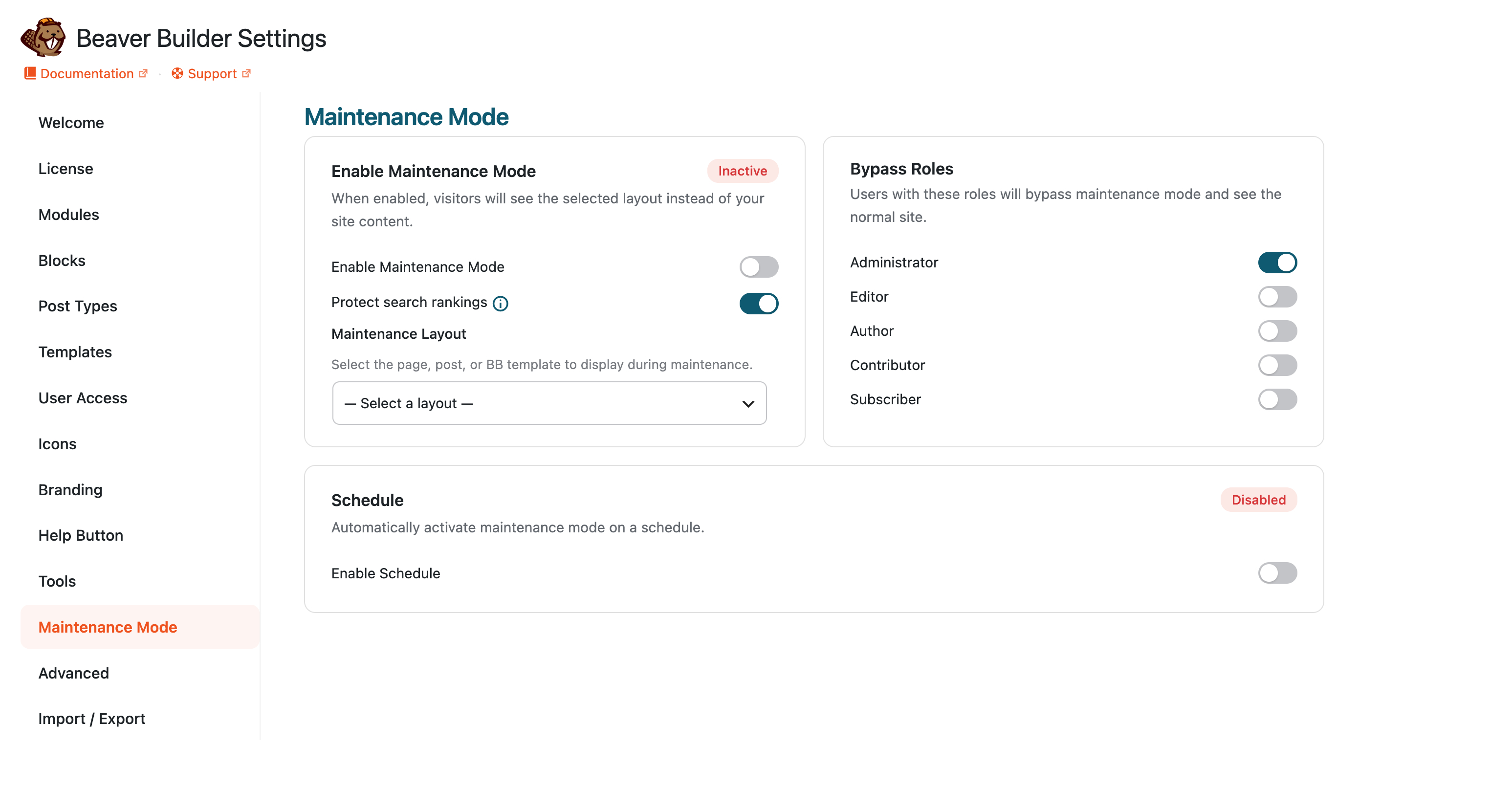Click the Documentation book icon
This screenshot has height=812, width=1491.
click(30, 73)
